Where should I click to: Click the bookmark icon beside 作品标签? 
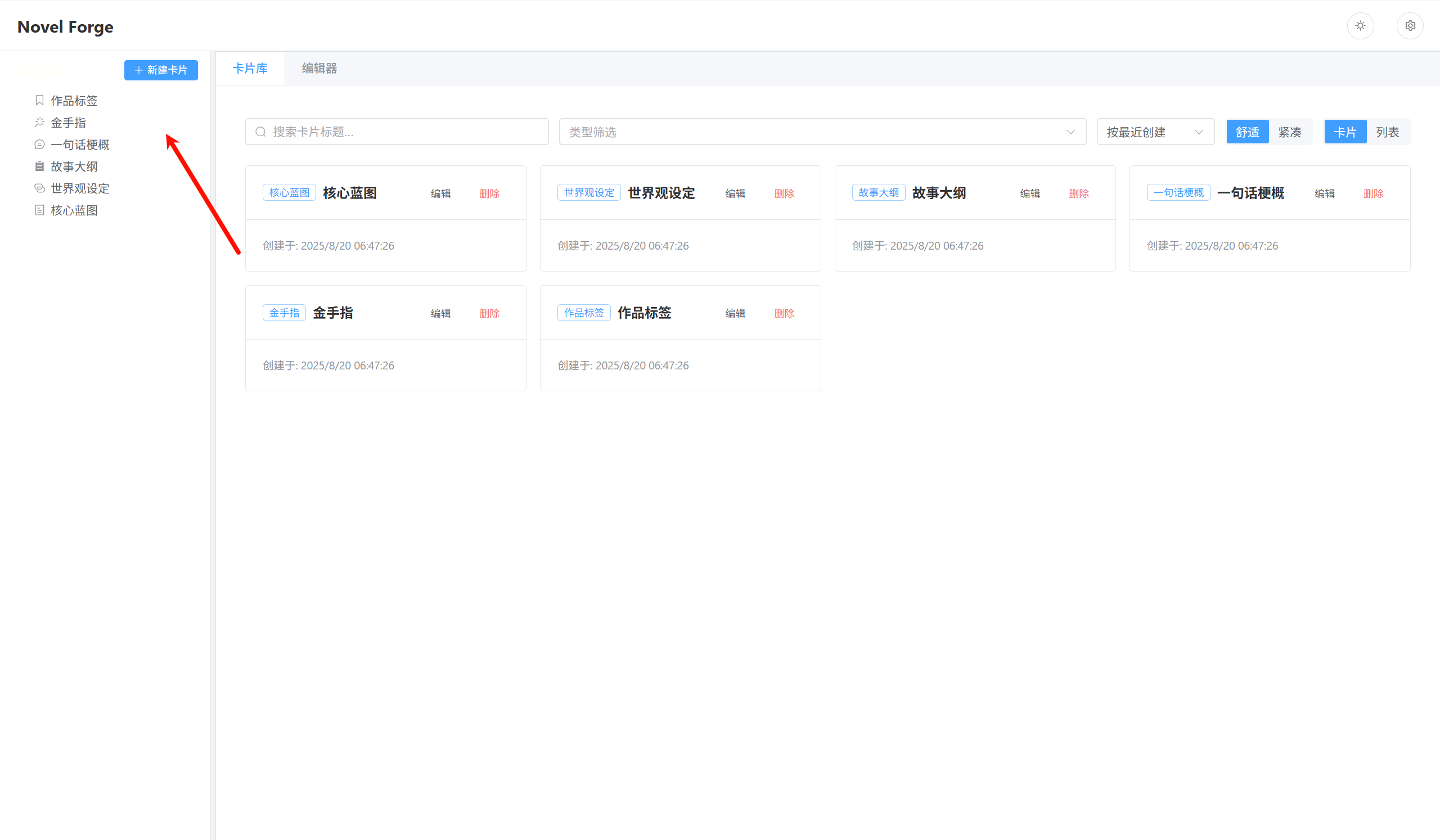tap(39, 101)
